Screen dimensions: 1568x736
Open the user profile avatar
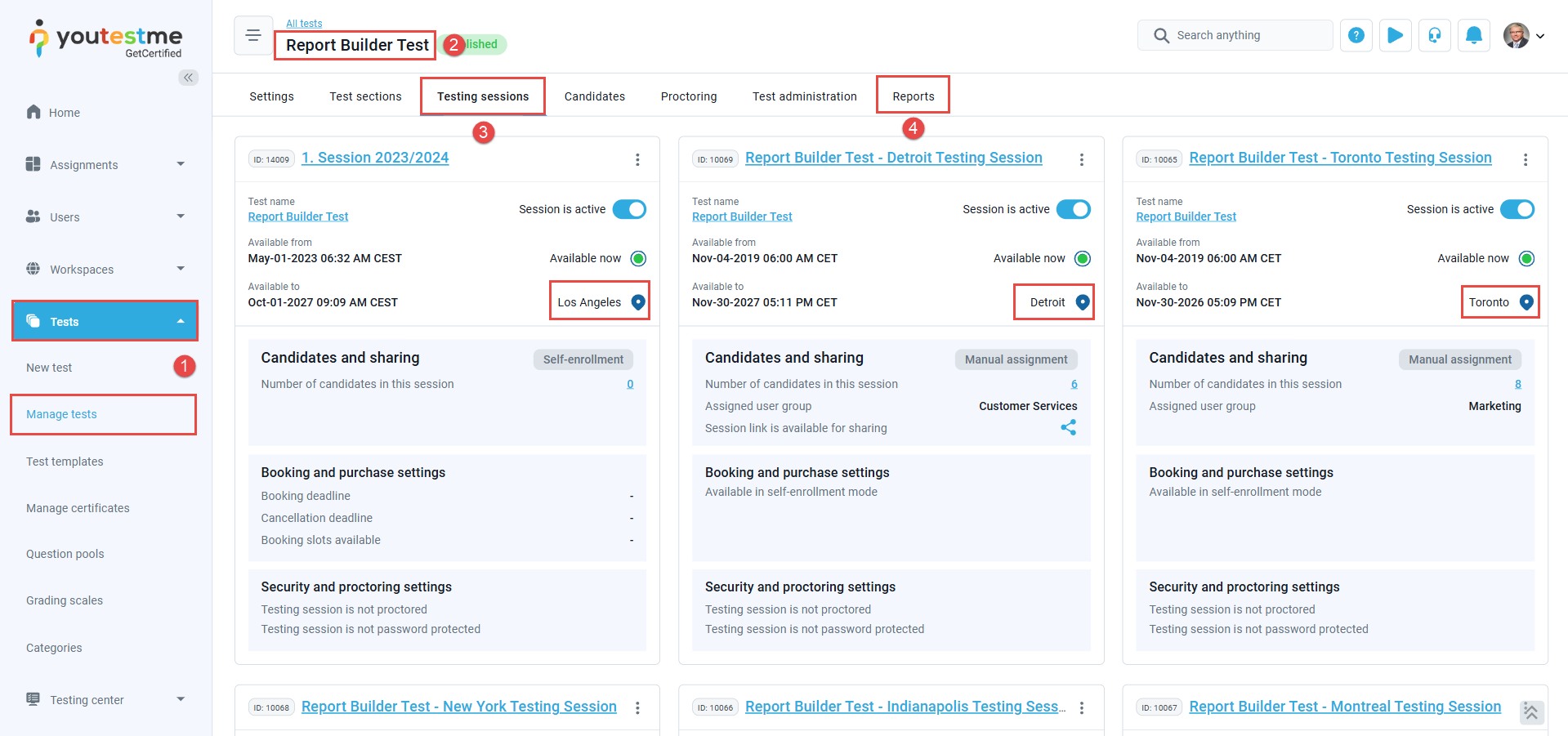(x=1517, y=35)
